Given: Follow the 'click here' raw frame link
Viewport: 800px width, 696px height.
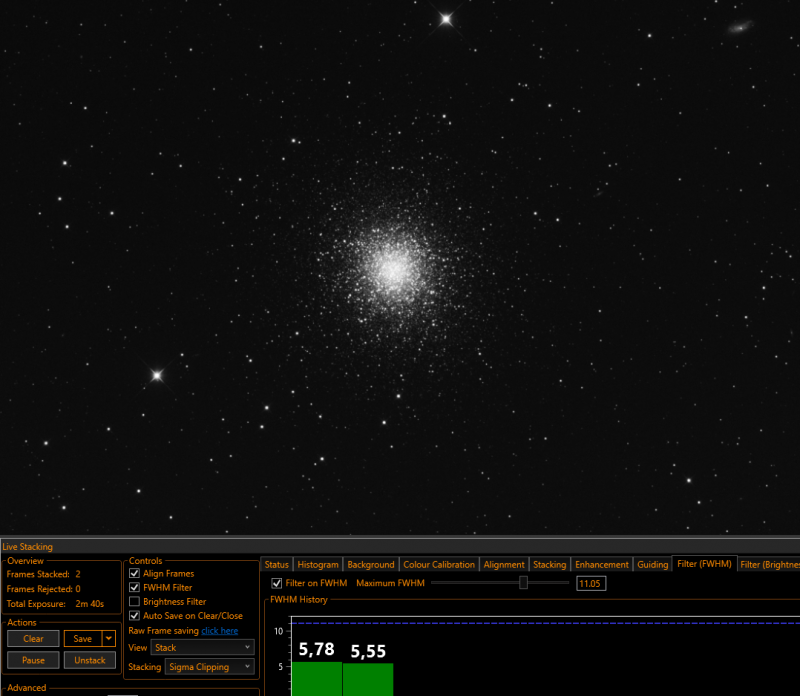Looking at the screenshot, I should click(x=219, y=631).
